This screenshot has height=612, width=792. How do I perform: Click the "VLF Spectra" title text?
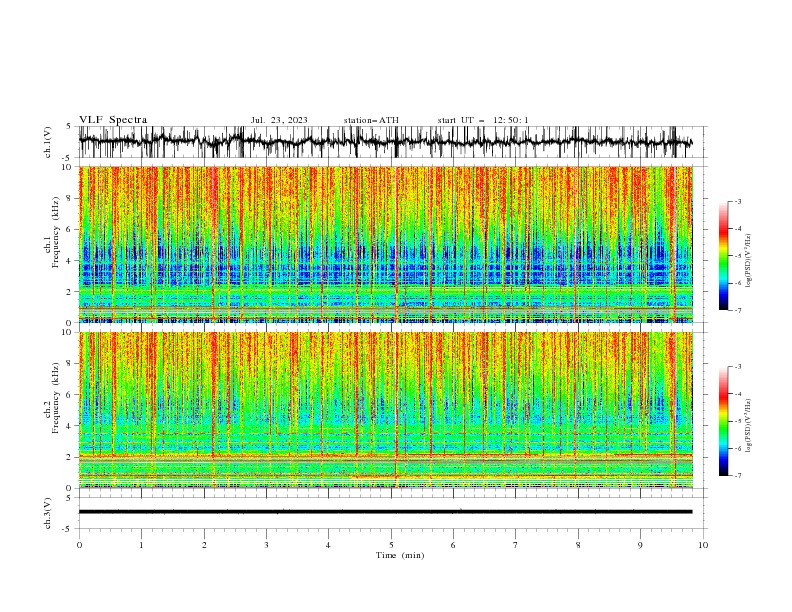[113, 120]
